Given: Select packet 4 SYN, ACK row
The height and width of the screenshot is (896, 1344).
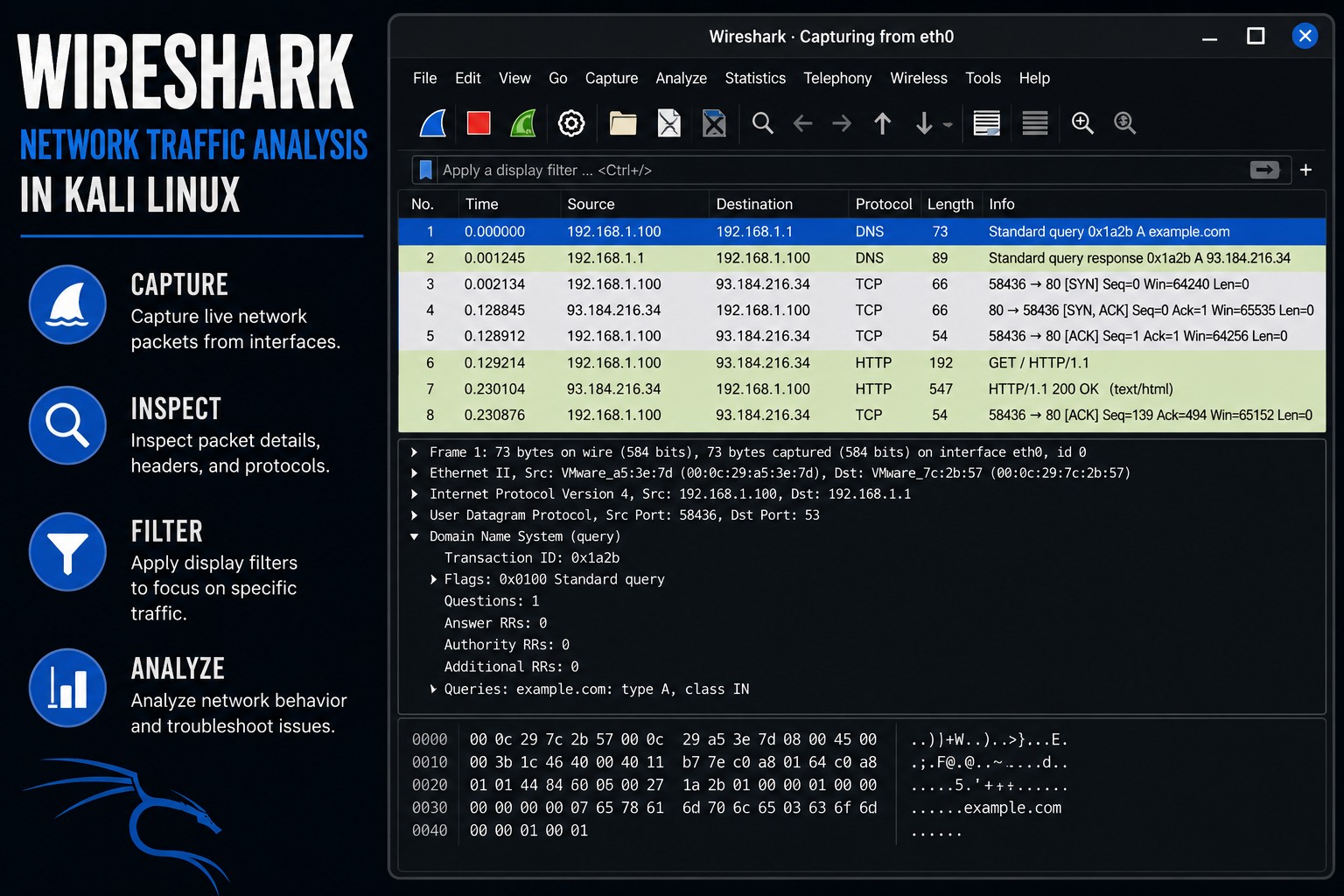Looking at the screenshot, I should click(x=862, y=311).
